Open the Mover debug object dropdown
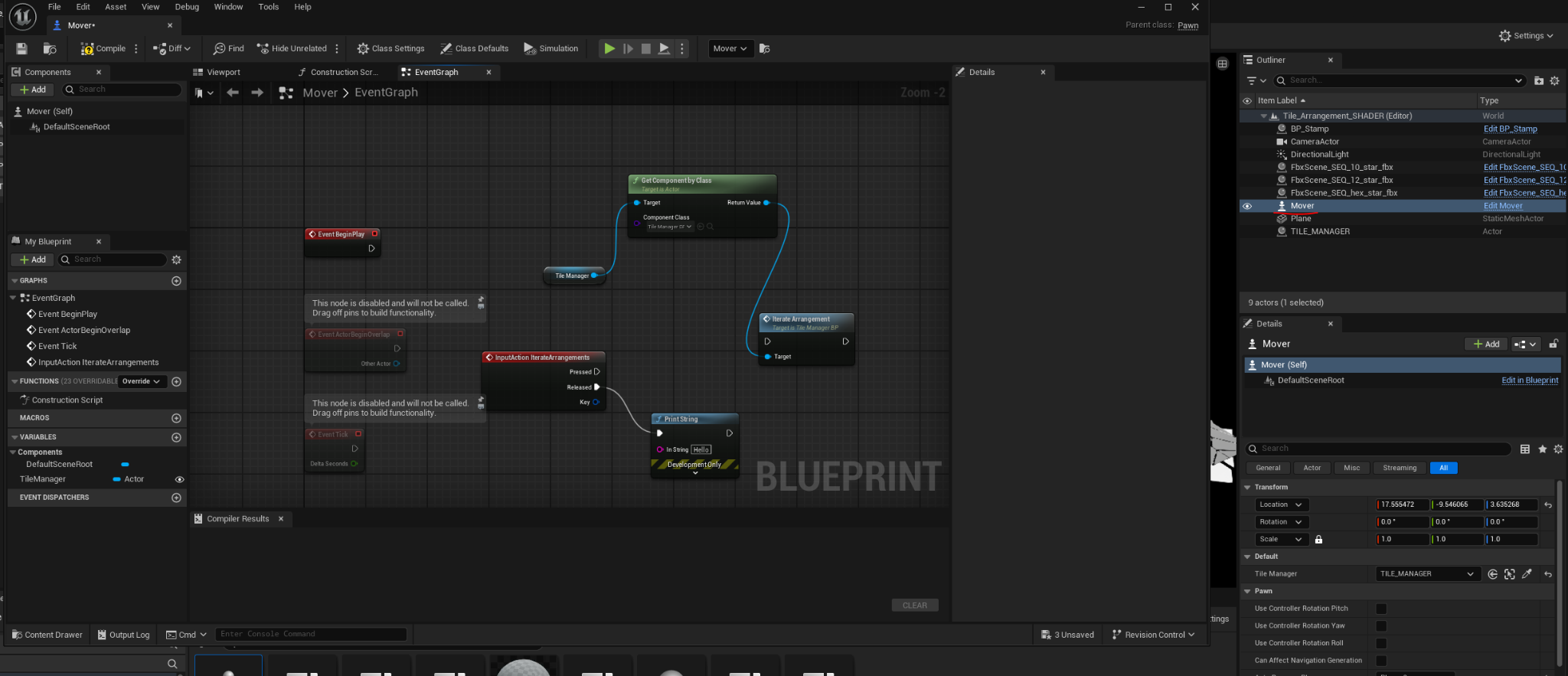Viewport: 1568px width, 676px height. click(730, 48)
